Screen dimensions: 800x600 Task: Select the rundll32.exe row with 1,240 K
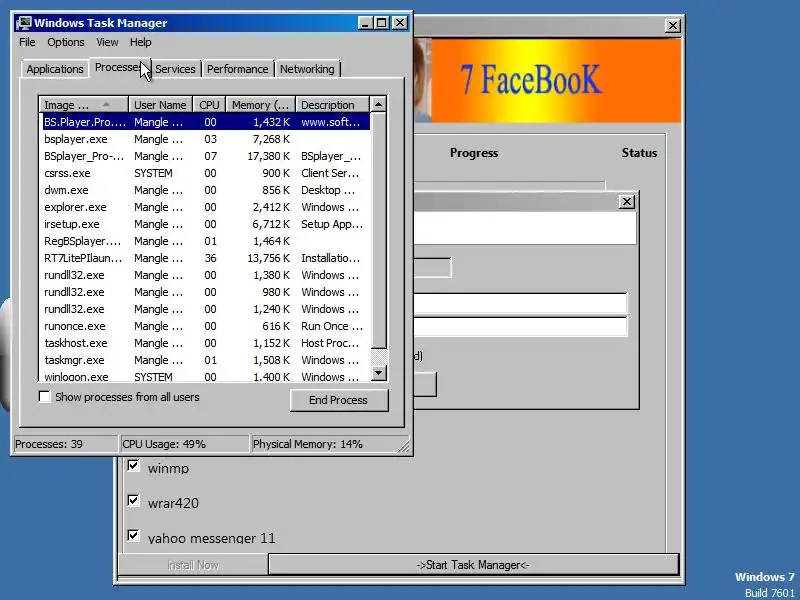205,309
